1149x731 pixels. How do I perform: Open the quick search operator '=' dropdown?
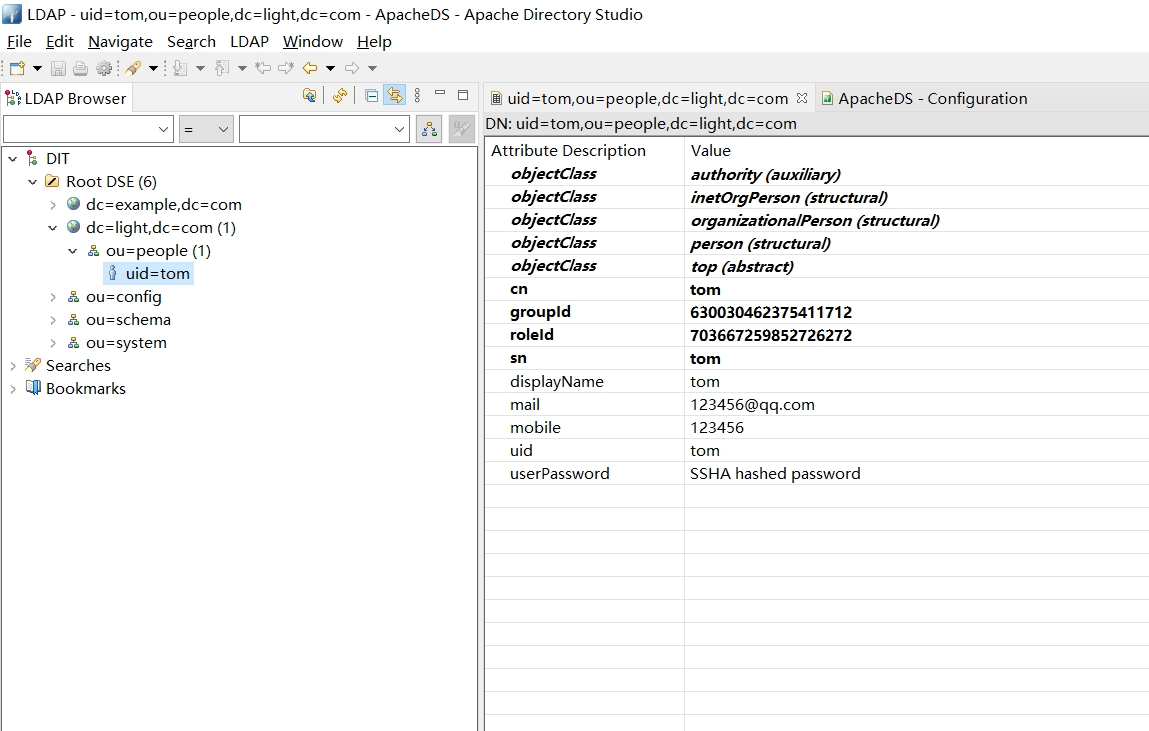click(206, 129)
